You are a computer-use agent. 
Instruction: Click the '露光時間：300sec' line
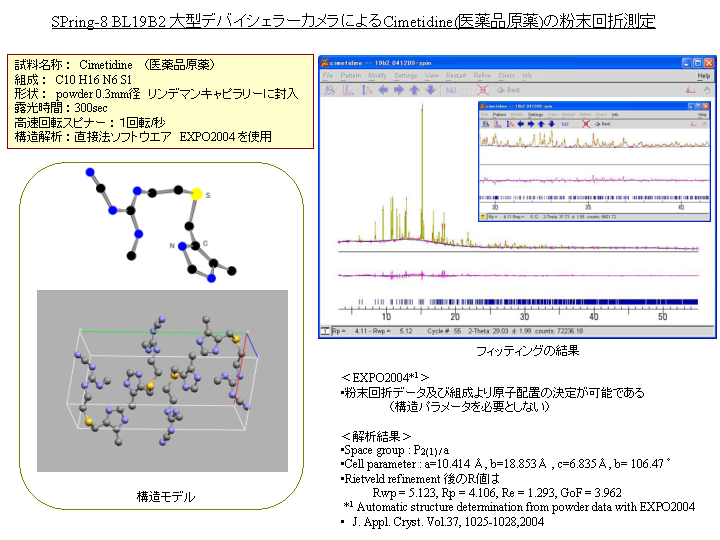click(x=61, y=108)
